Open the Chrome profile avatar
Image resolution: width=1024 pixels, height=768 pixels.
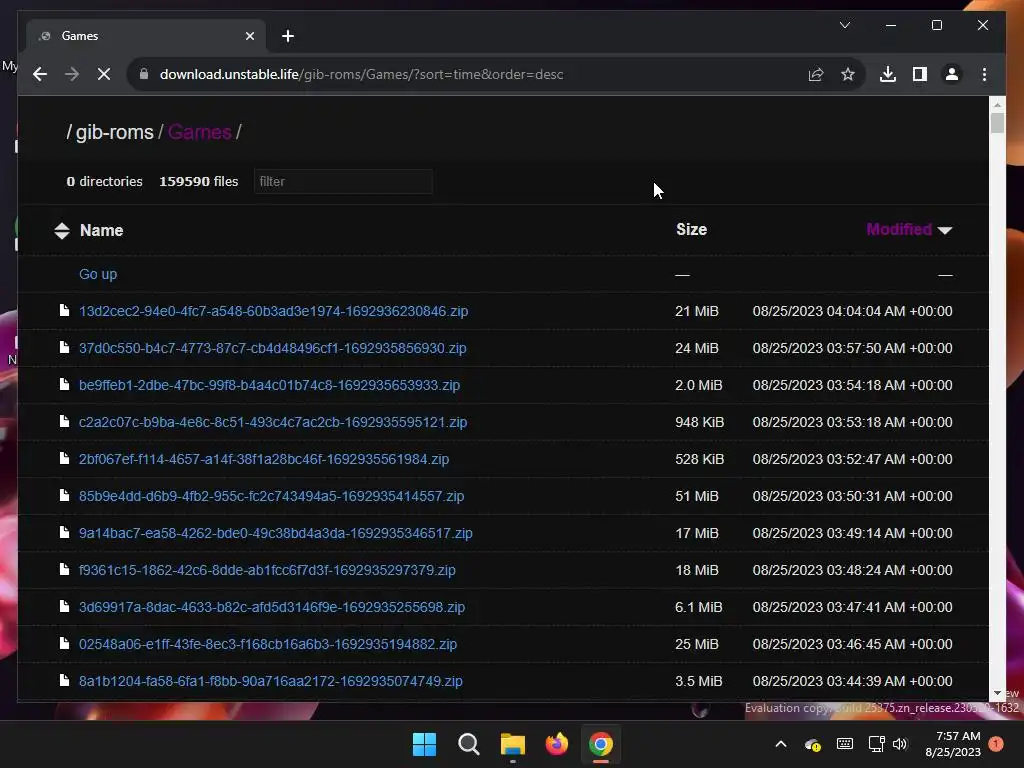(x=952, y=74)
